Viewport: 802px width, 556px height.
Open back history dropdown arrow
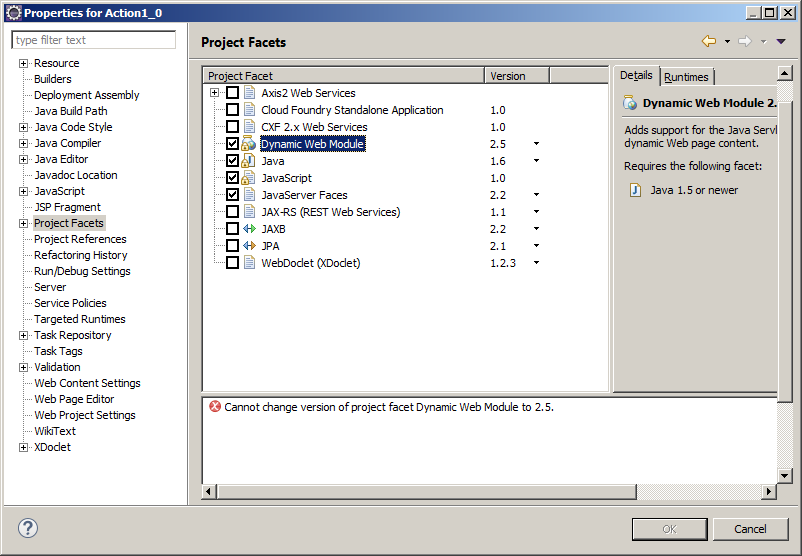coord(727,41)
